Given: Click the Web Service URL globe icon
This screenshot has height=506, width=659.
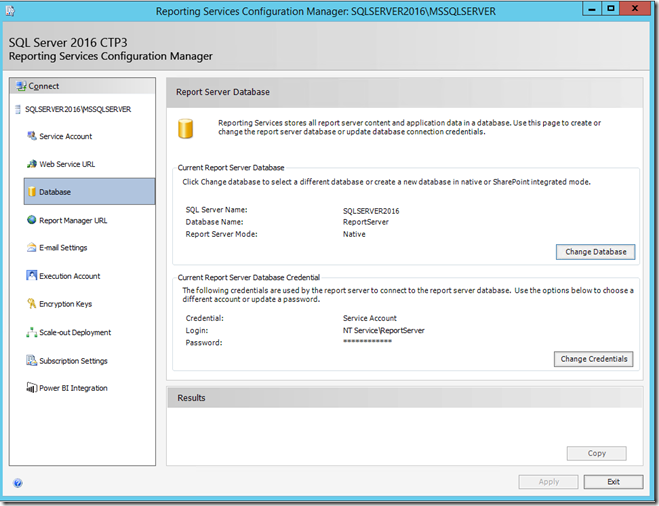Looking at the screenshot, I should point(31,164).
